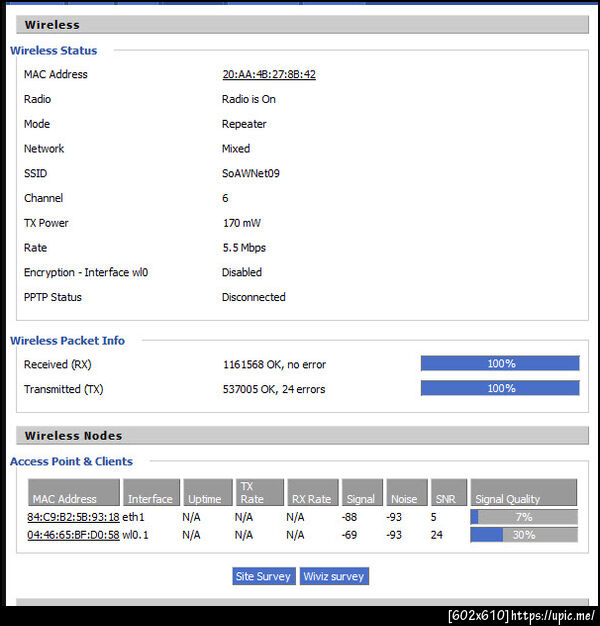600x626 pixels.
Task: Click the Wireless Nodes section header bar
Action: pos(302,436)
